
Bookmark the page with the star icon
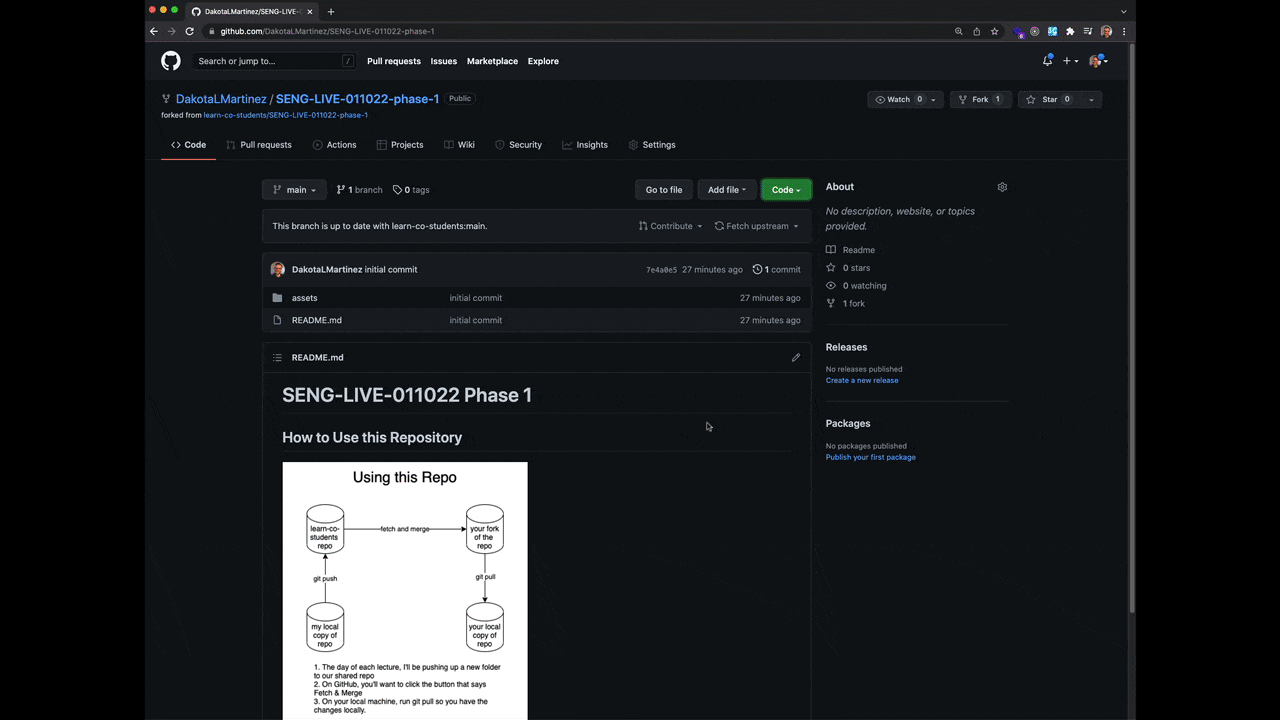[994, 31]
